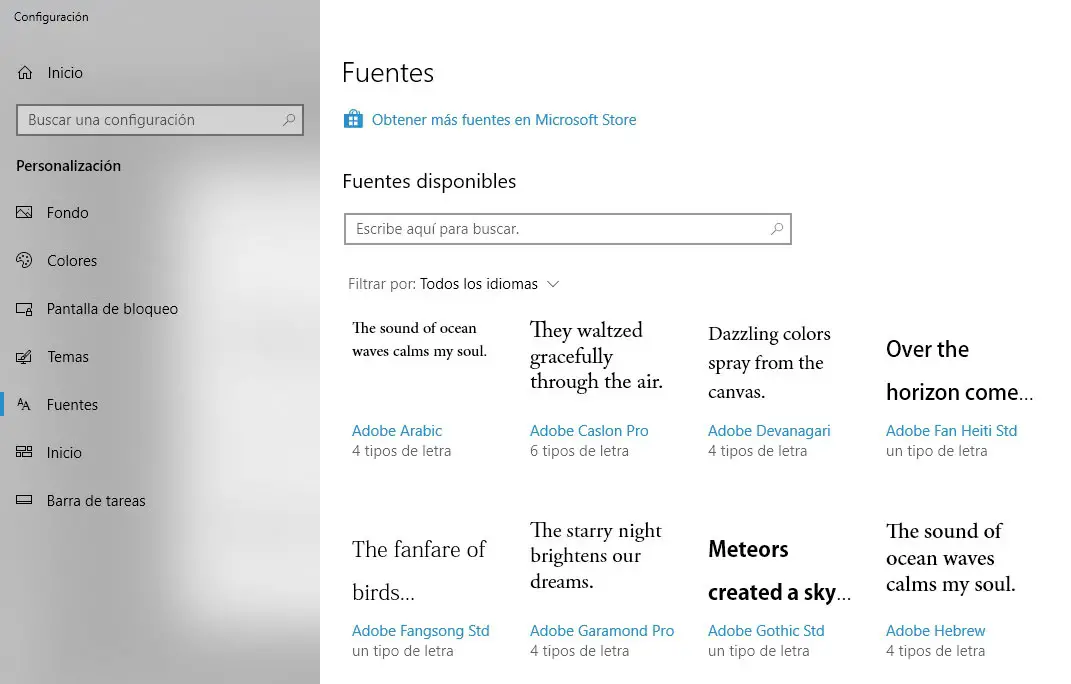1071x684 pixels.
Task: Click the Over the horizon preview
Action: click(960, 370)
